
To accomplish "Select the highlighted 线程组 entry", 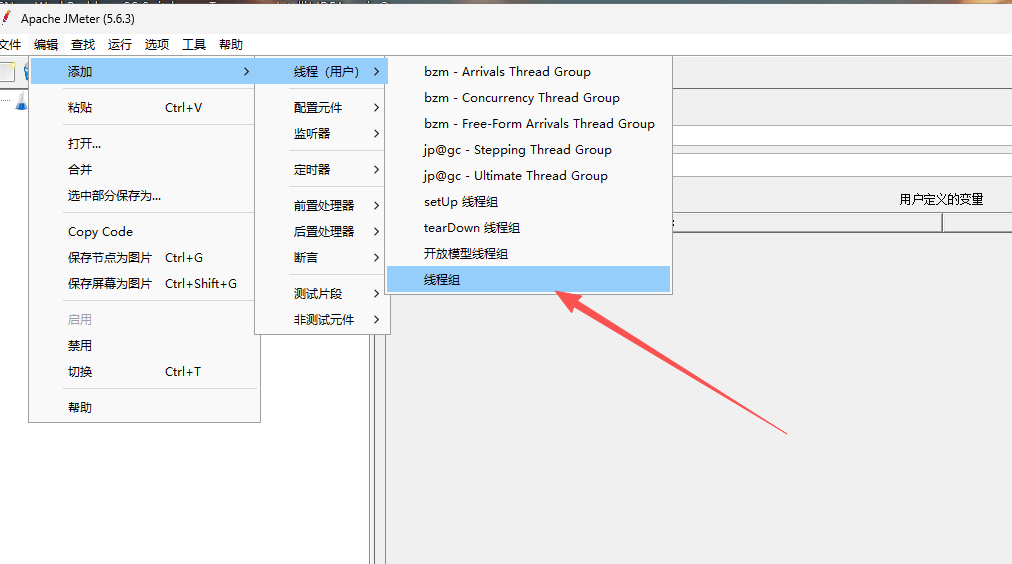I will coord(529,279).
